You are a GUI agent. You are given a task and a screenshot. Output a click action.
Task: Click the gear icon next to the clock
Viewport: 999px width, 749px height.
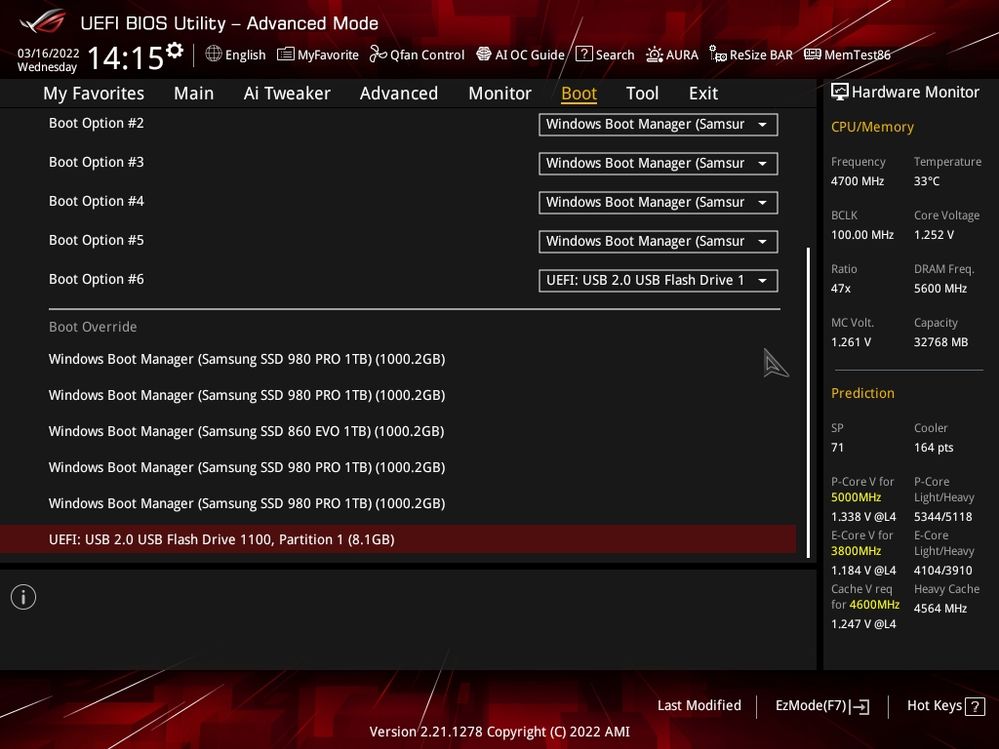[174, 50]
